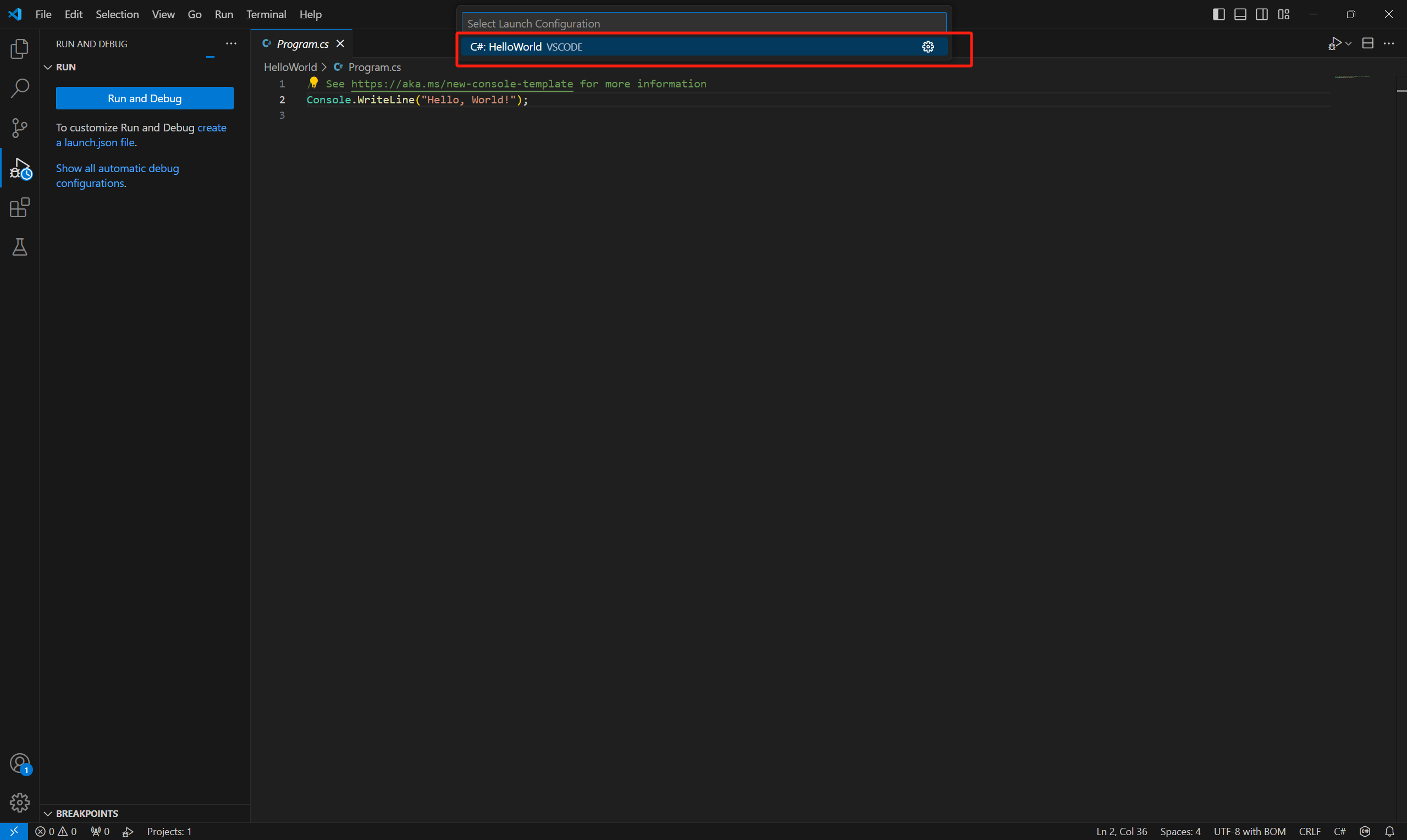Image resolution: width=1407 pixels, height=840 pixels.
Task: Click the ports forwarded status icon
Action: pyautogui.click(x=100, y=832)
